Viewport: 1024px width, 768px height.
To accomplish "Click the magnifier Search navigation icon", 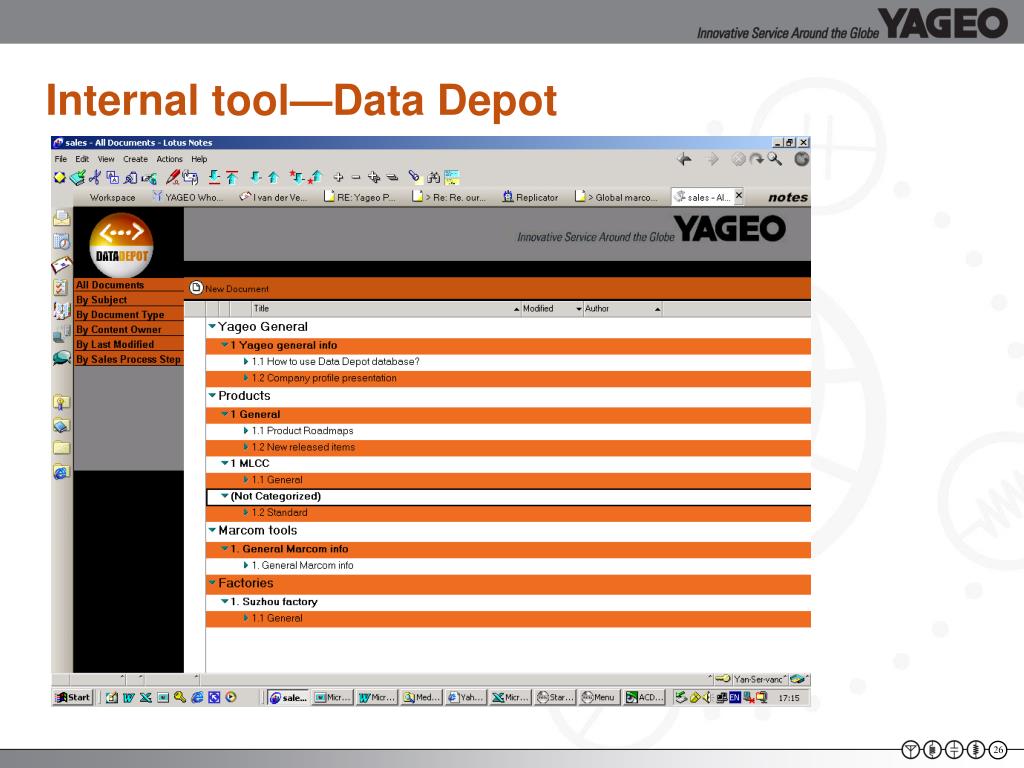I will tap(775, 159).
